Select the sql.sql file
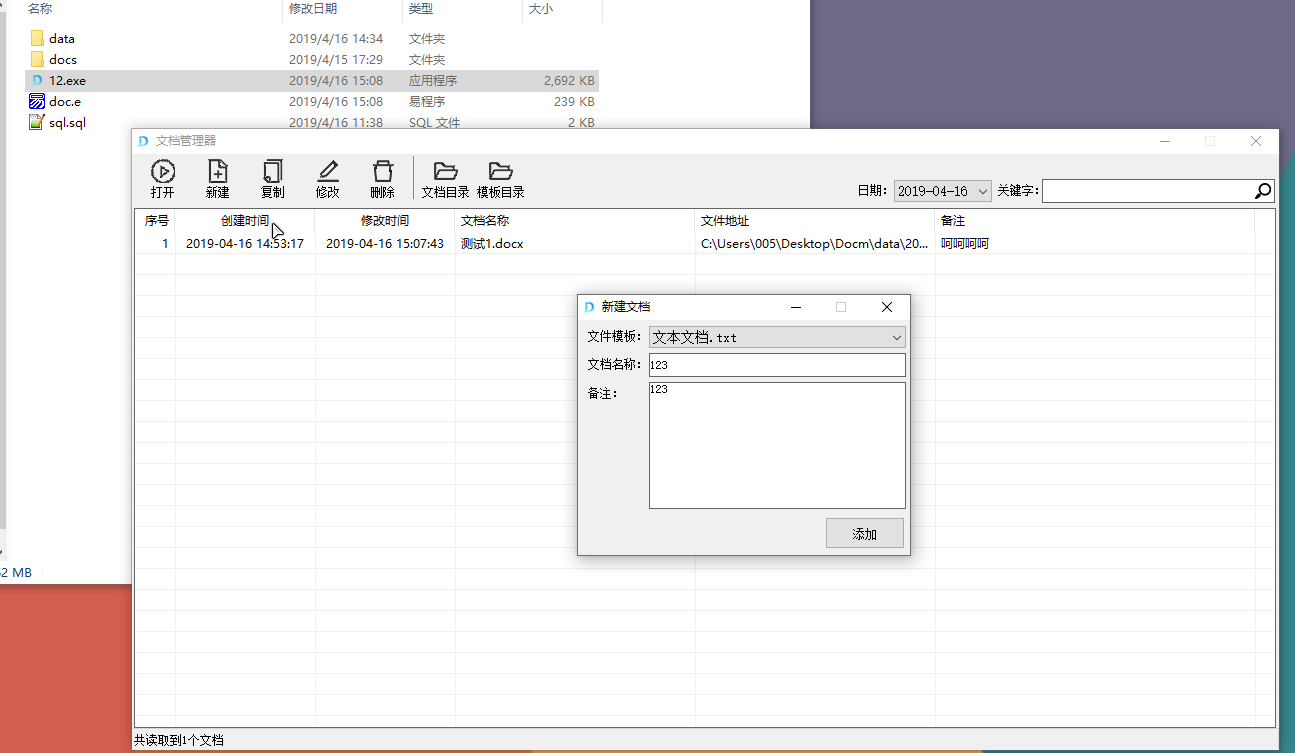1295x753 pixels. (67, 123)
